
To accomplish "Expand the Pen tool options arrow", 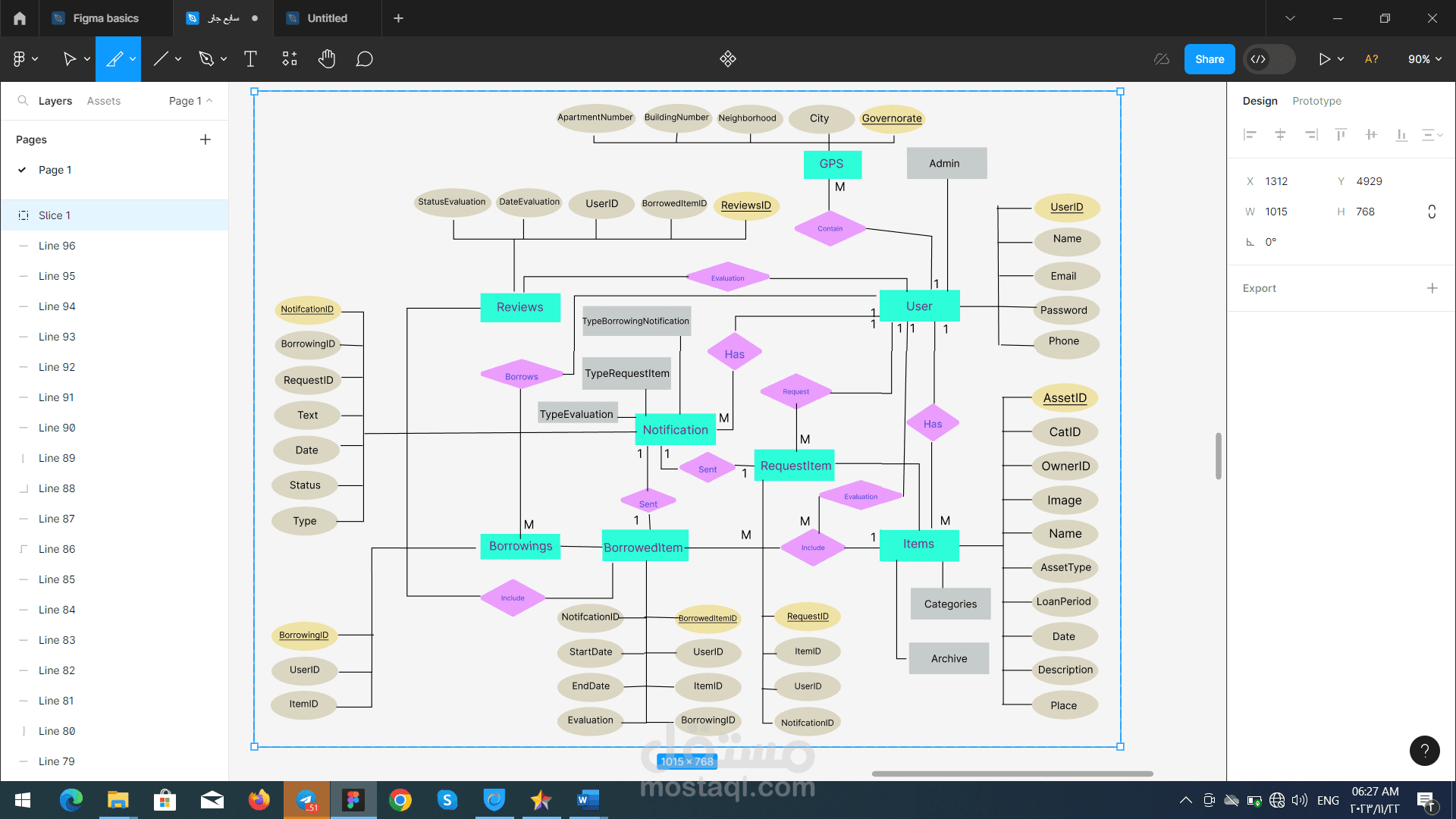I will pos(224,59).
